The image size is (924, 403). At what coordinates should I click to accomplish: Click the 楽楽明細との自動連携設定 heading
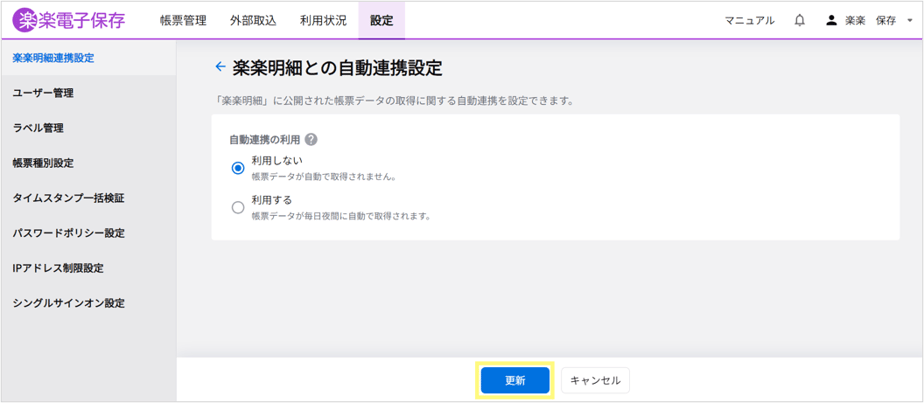pos(338,67)
